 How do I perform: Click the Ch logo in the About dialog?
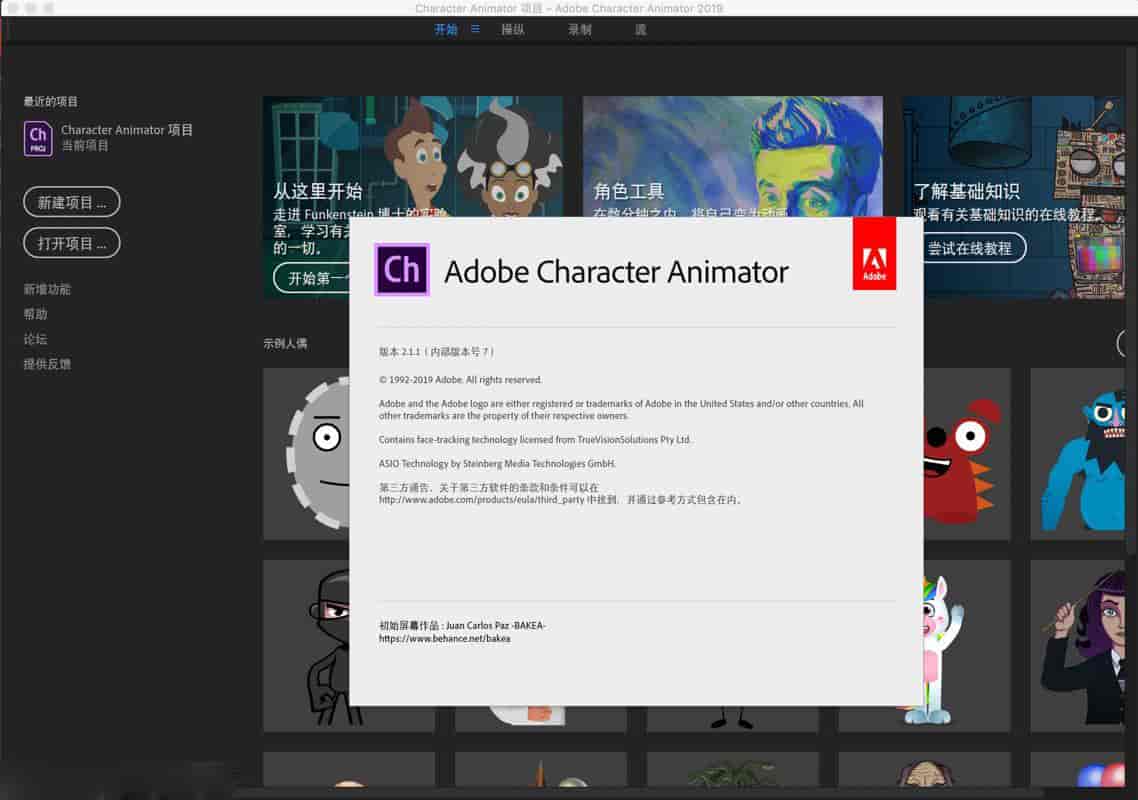point(401,270)
